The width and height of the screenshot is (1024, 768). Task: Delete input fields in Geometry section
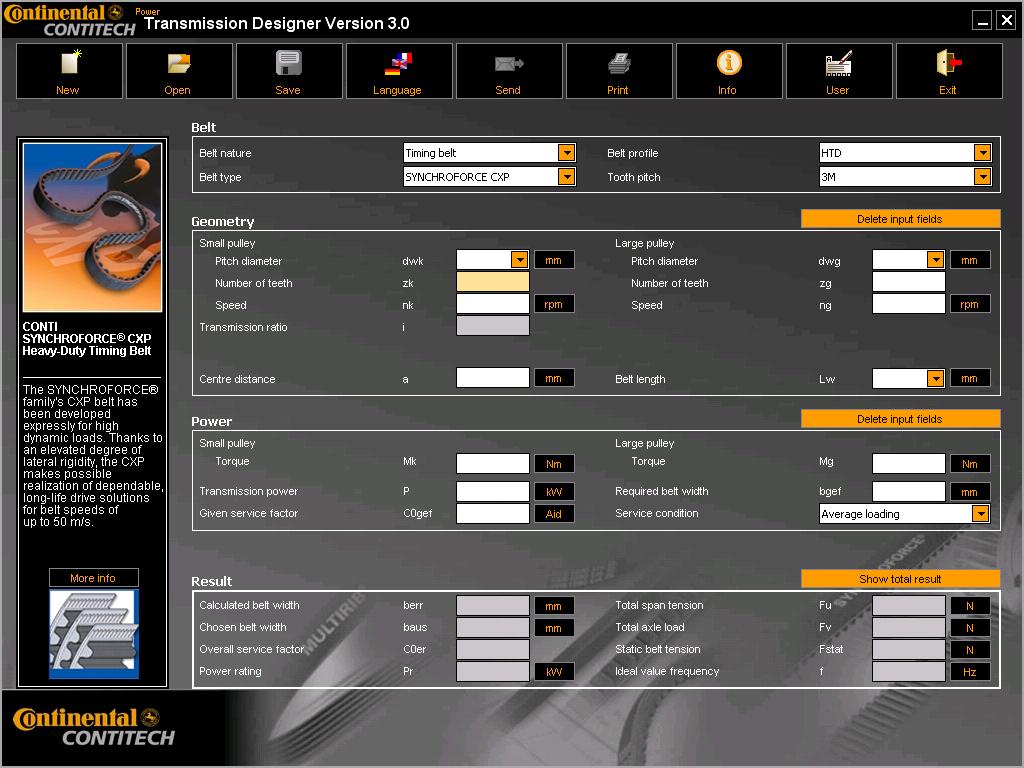tap(900, 219)
